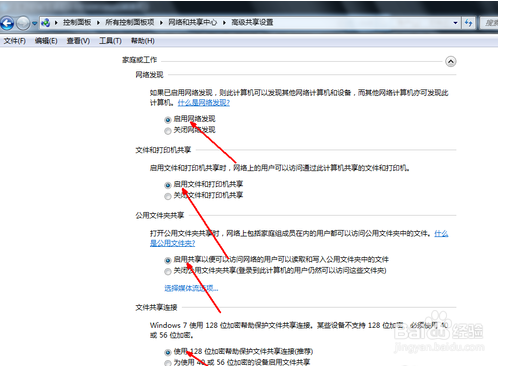Click the Forward navigation arrow button
The width and height of the screenshot is (515, 366).
tap(23, 23)
